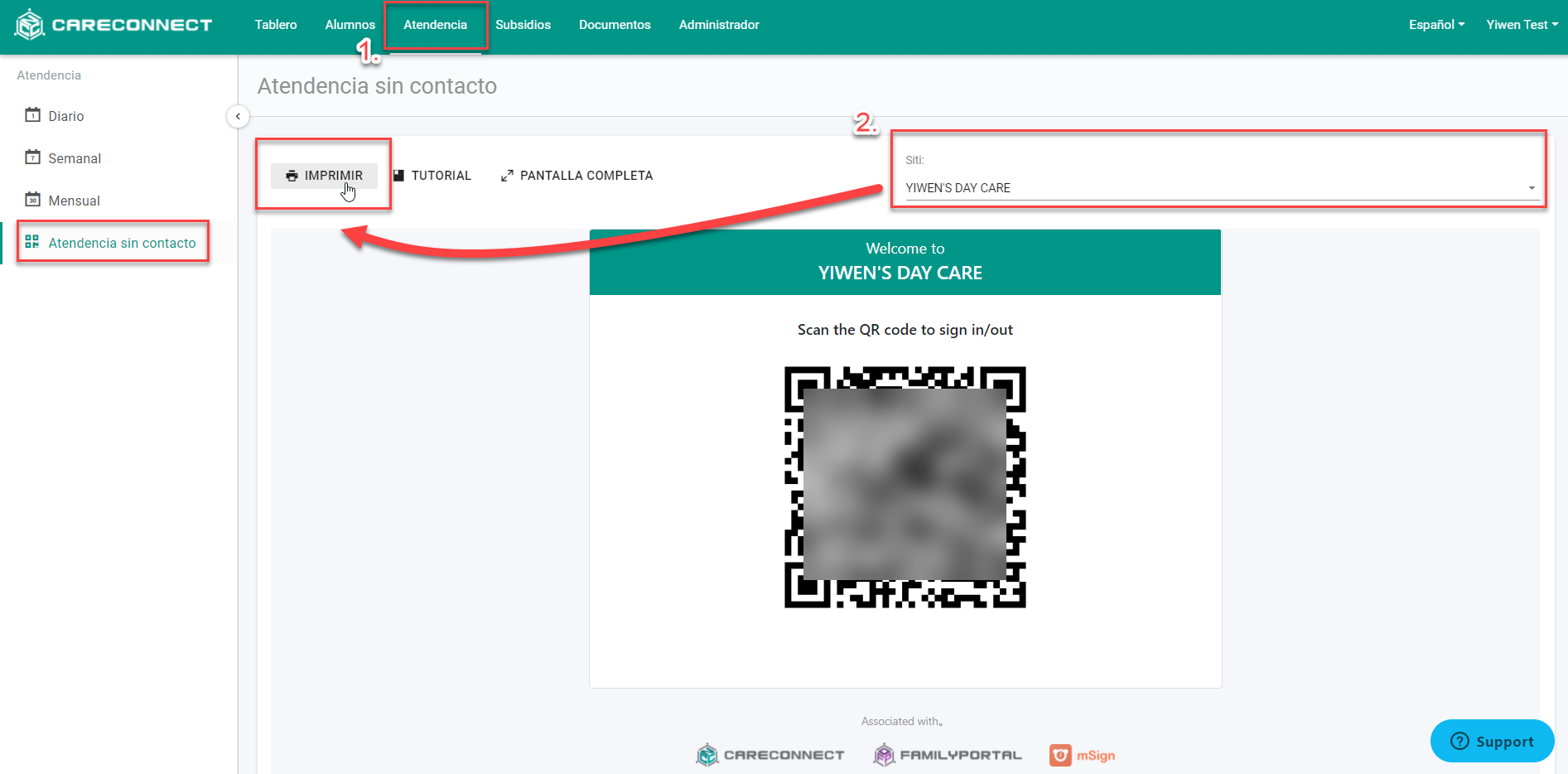Screen dimensions: 1568x774
Task: Click the Semanal calendar icon
Action: click(32, 157)
